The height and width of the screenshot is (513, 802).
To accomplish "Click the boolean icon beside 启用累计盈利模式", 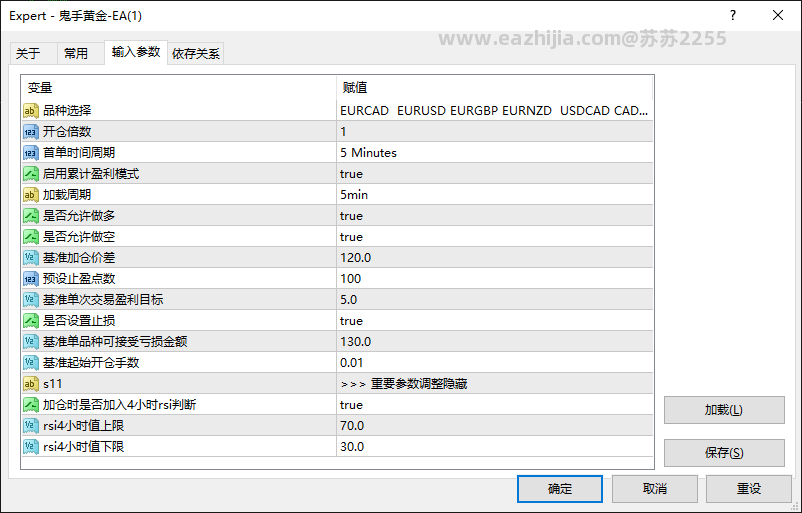I will (x=31, y=174).
